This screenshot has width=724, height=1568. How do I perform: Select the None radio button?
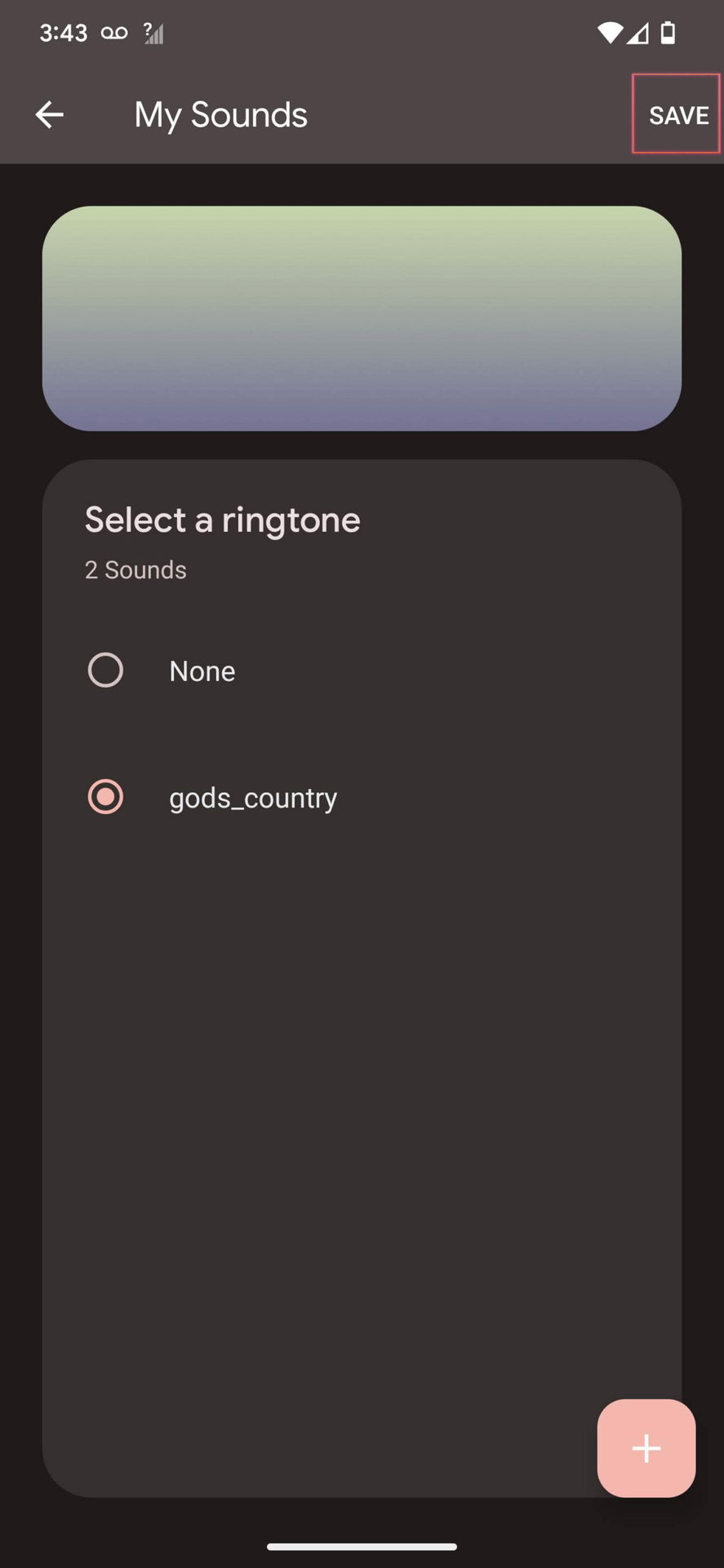click(105, 670)
